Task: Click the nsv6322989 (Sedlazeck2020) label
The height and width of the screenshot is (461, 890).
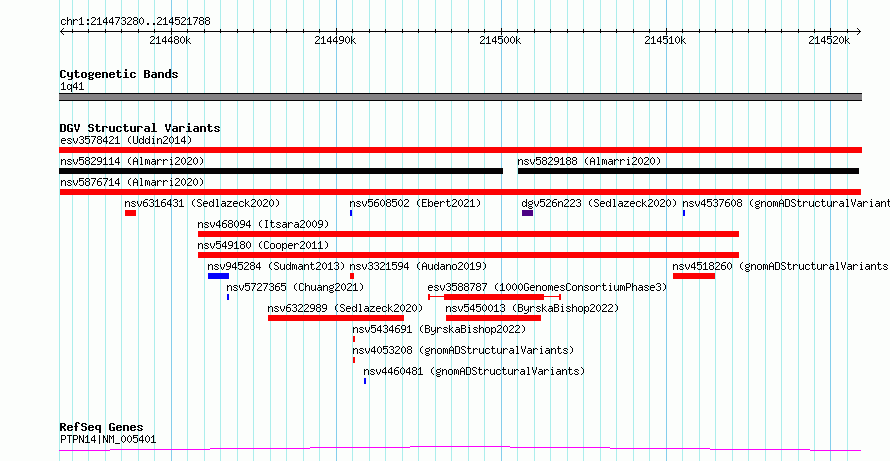Action: coord(346,308)
